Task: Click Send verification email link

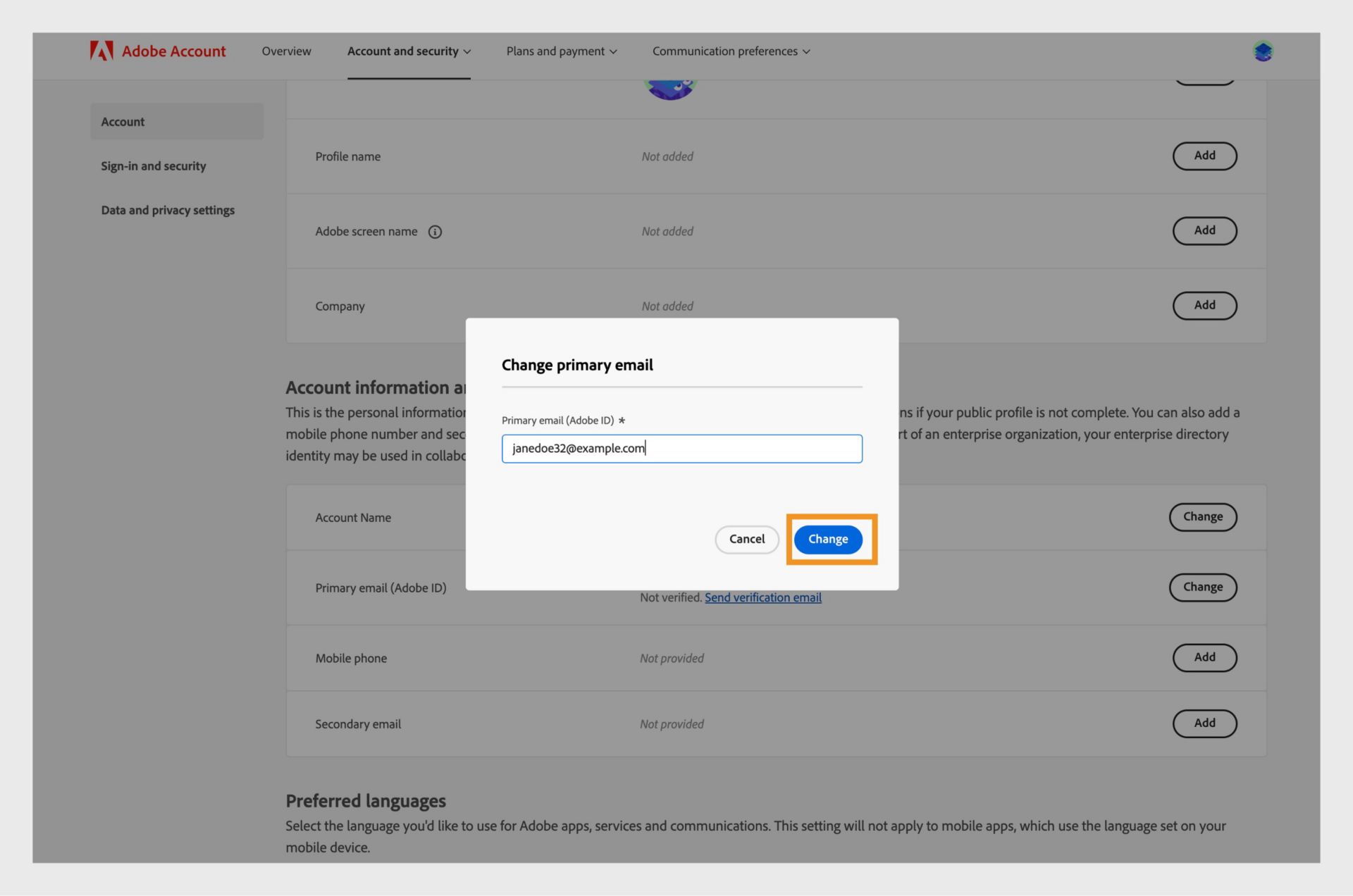Action: tap(762, 598)
